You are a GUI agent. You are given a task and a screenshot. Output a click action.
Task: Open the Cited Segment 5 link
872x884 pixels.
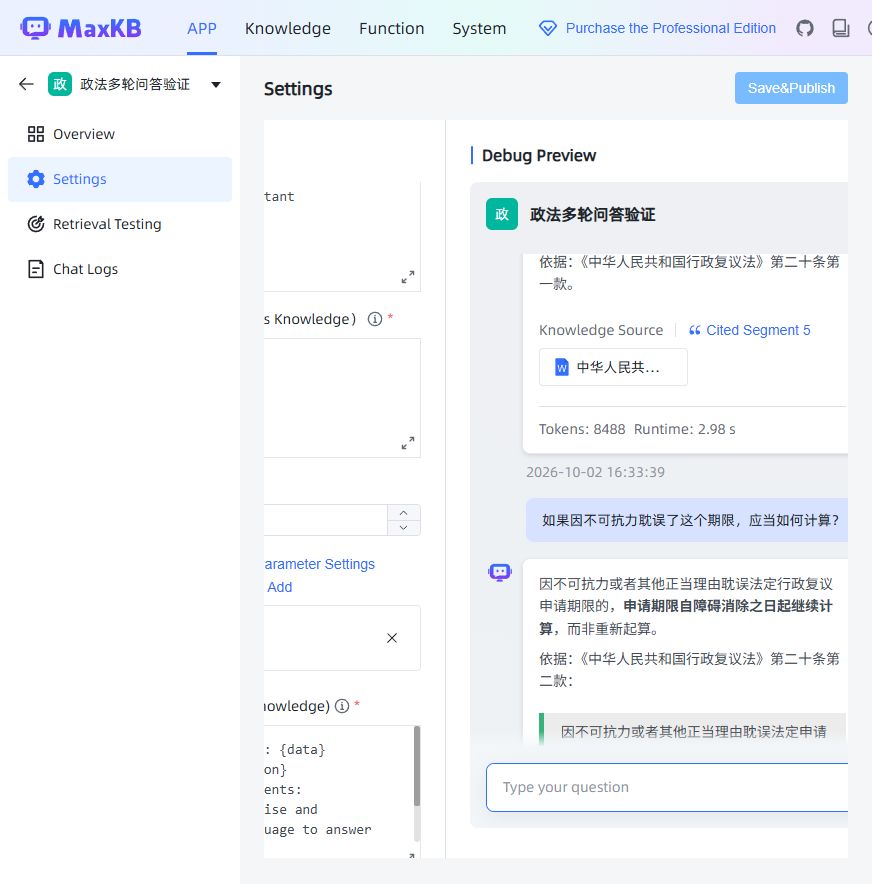pos(758,330)
